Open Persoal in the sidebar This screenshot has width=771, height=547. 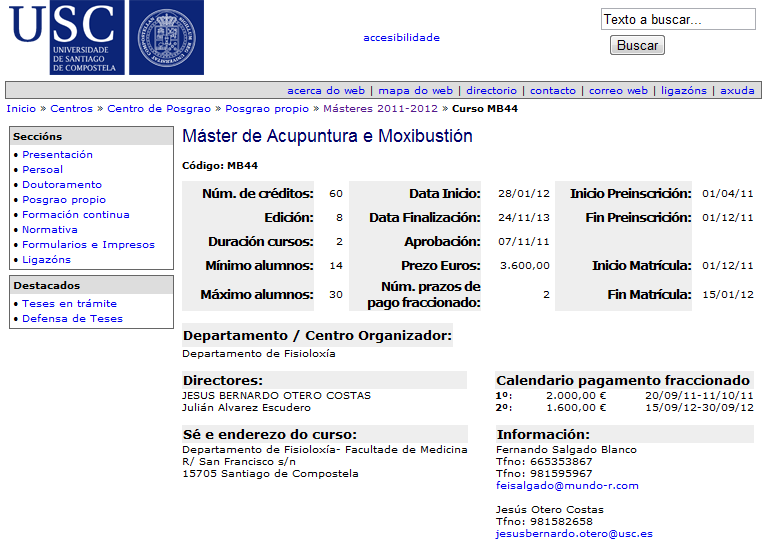point(42,170)
